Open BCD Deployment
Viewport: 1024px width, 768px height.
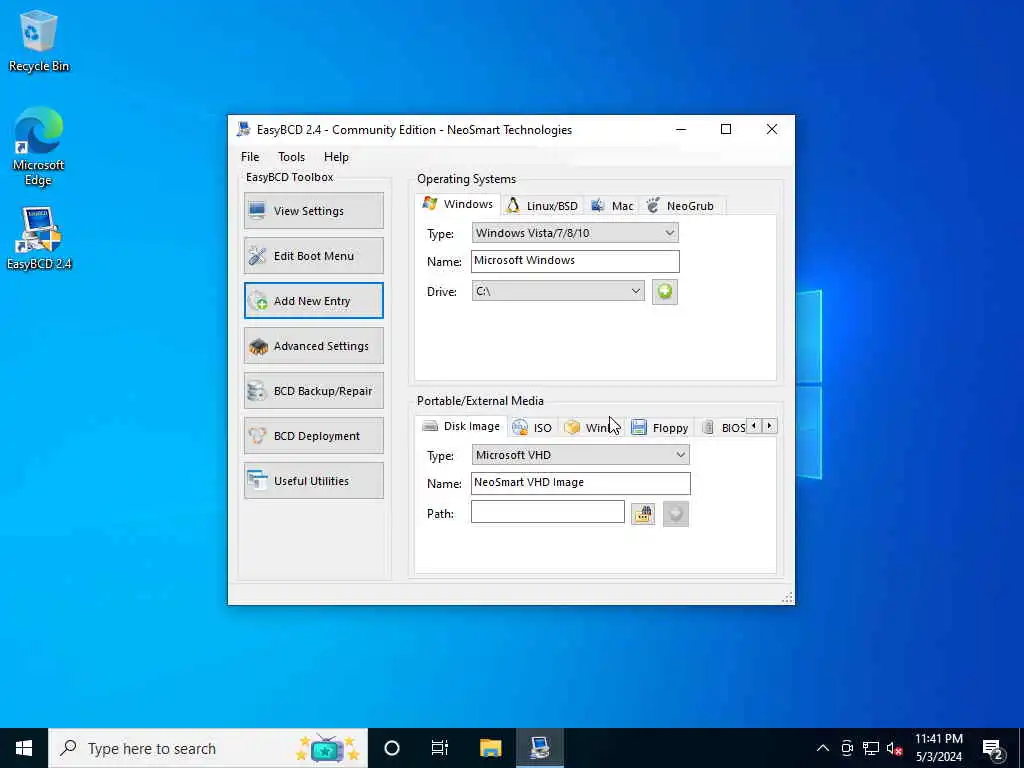313,436
